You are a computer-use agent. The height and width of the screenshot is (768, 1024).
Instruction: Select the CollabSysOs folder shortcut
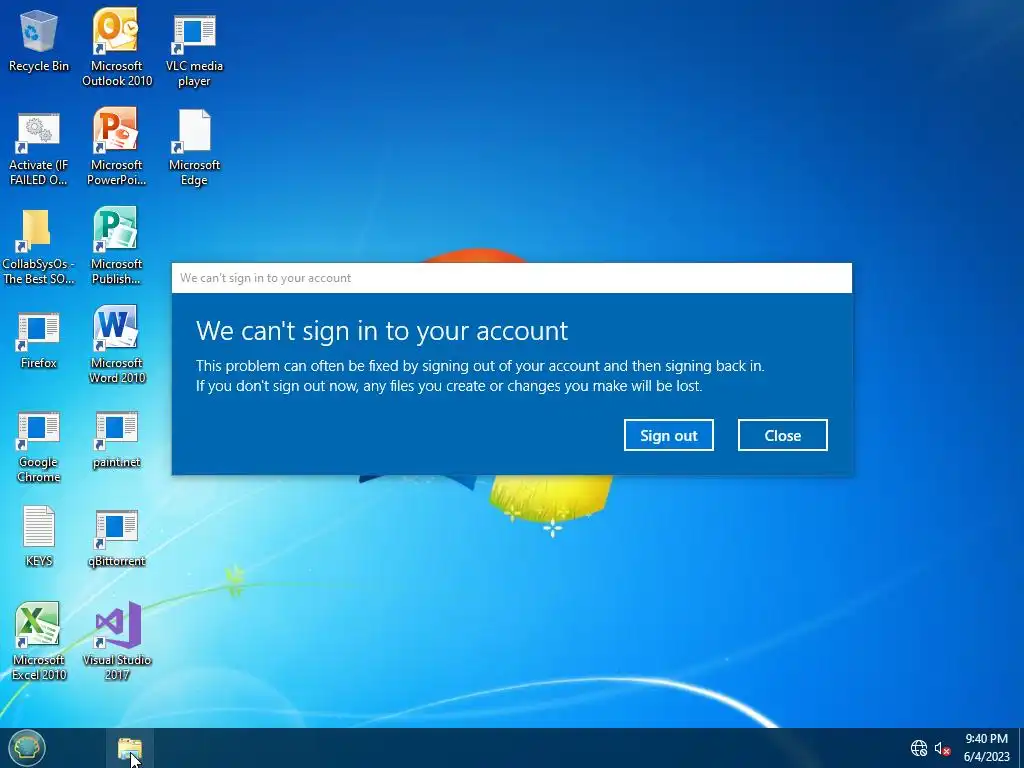click(x=39, y=248)
